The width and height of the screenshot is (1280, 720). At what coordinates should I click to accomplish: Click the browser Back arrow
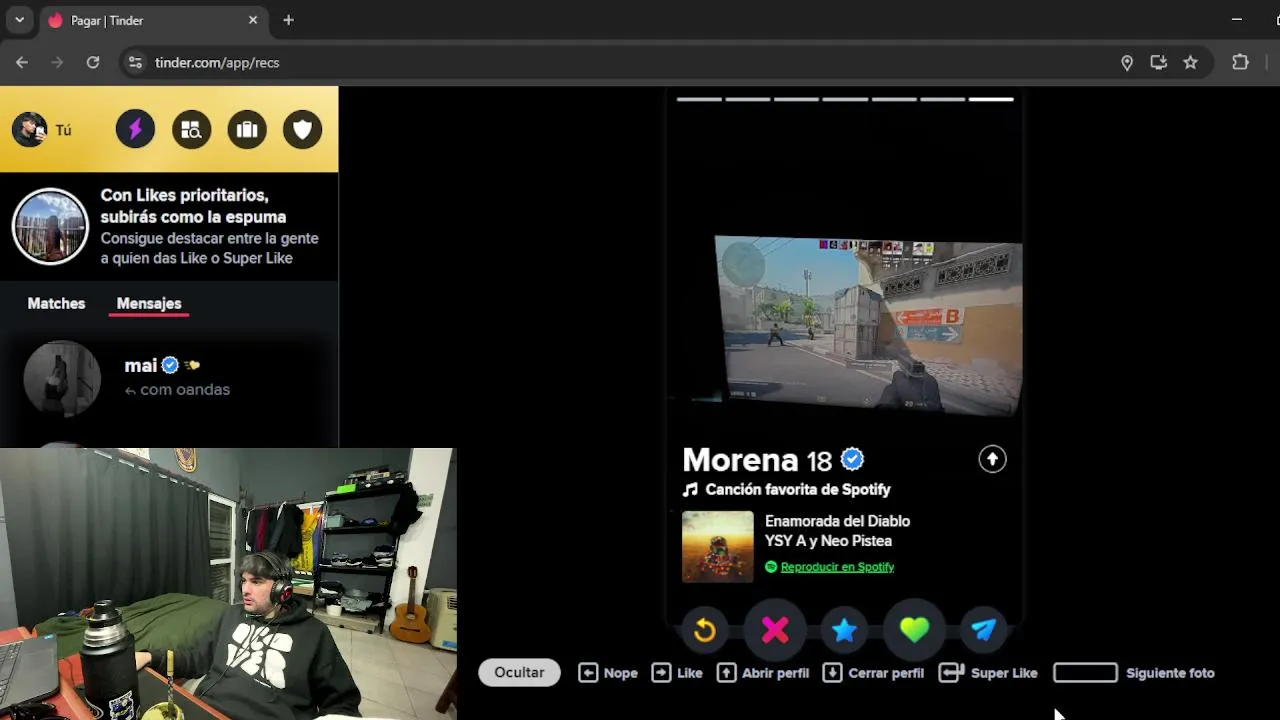22,62
